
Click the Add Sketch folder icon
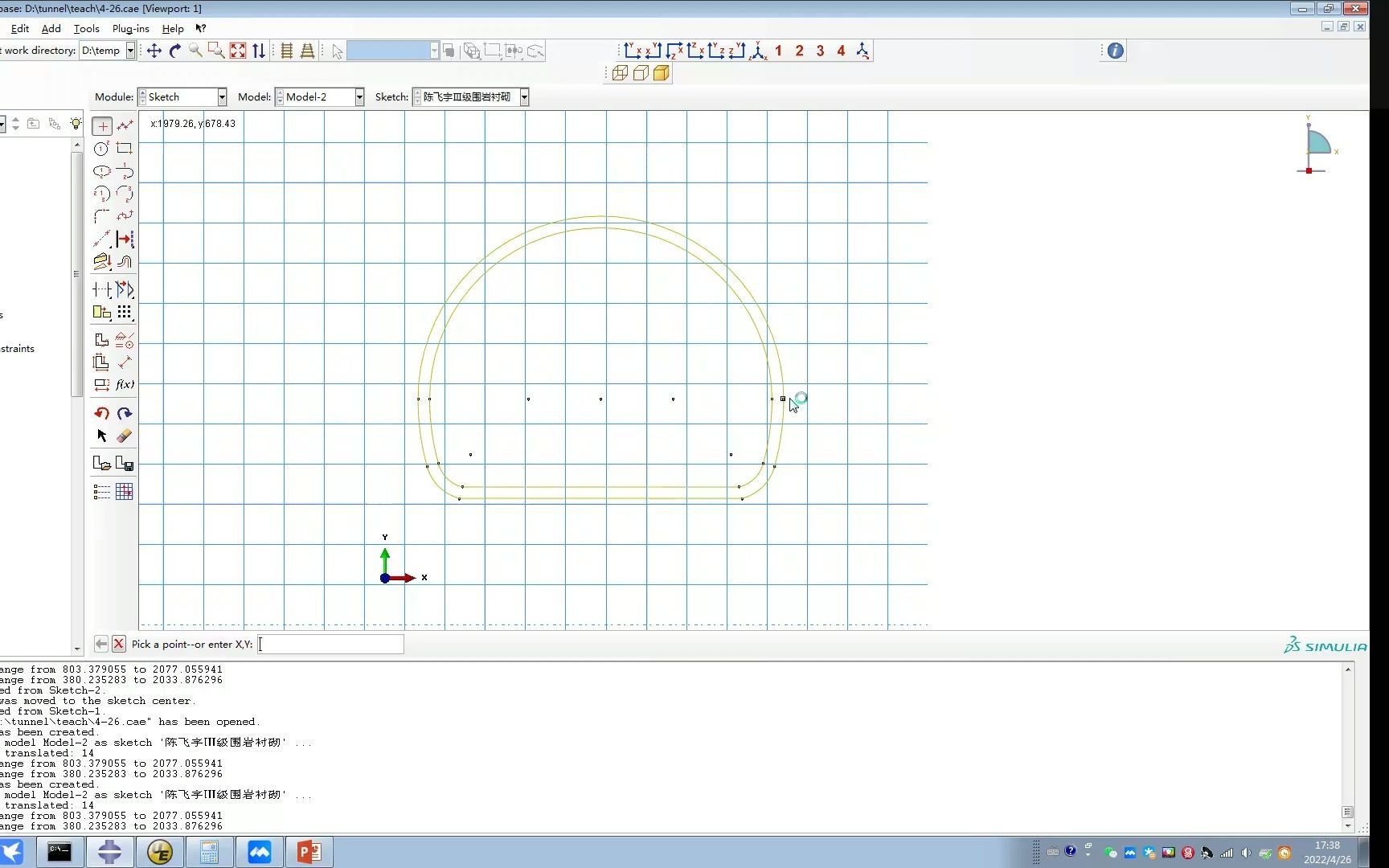[x=102, y=463]
